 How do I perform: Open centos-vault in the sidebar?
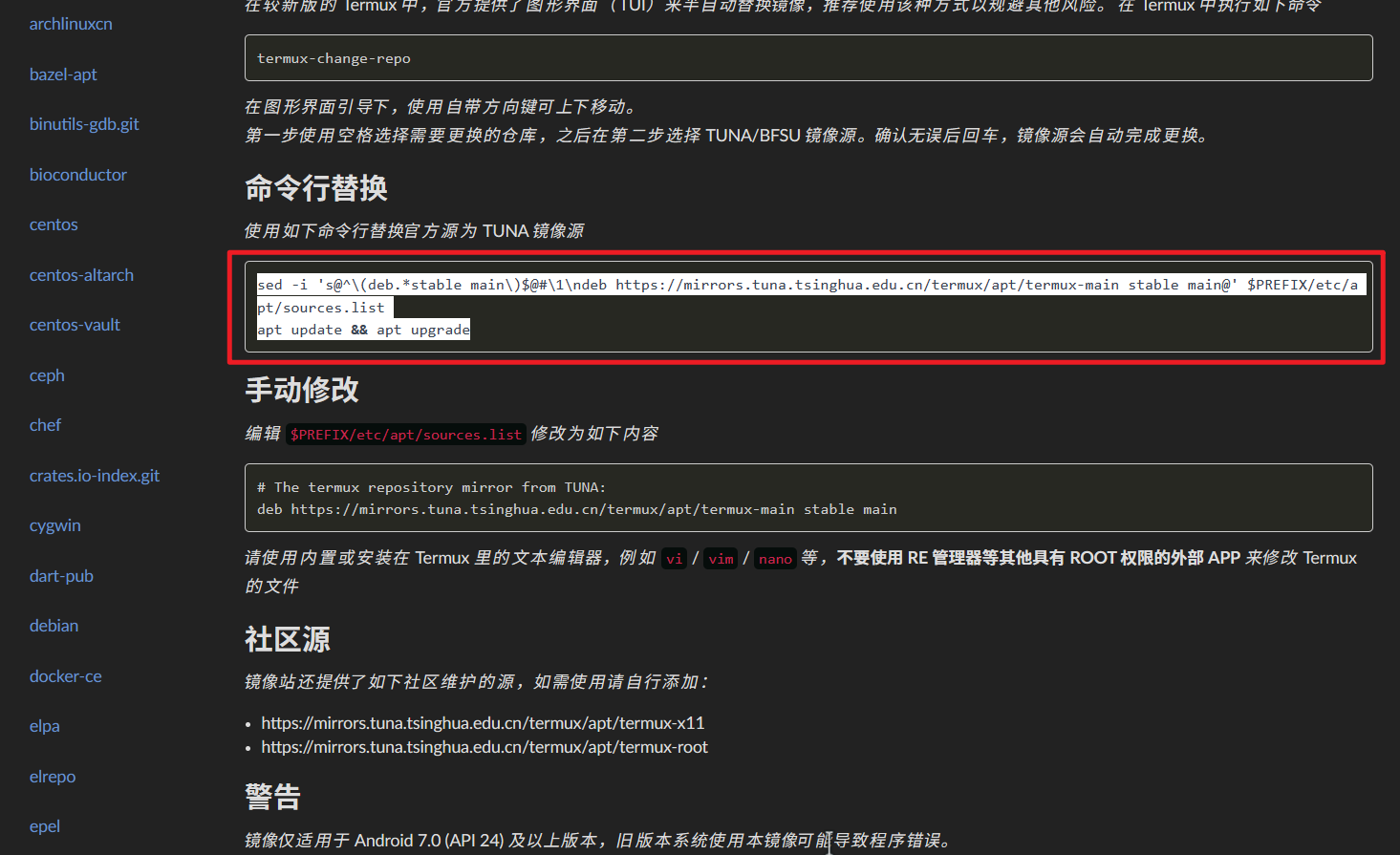pyautogui.click(x=75, y=325)
